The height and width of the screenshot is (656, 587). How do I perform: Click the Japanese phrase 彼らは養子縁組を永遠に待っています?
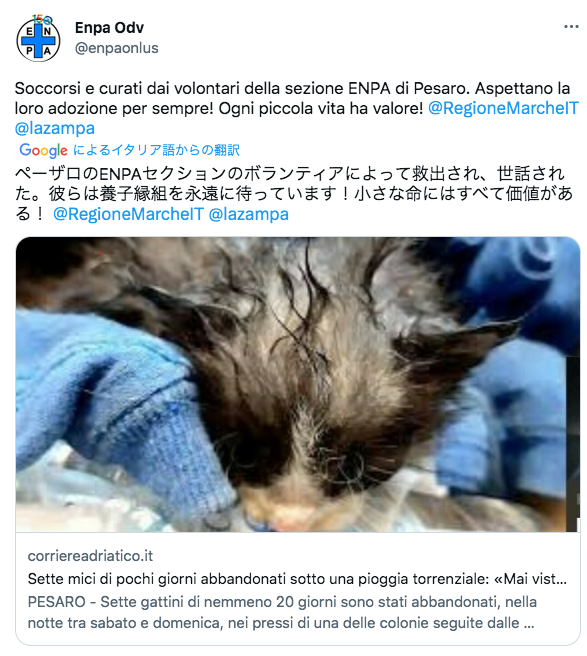coord(192,194)
